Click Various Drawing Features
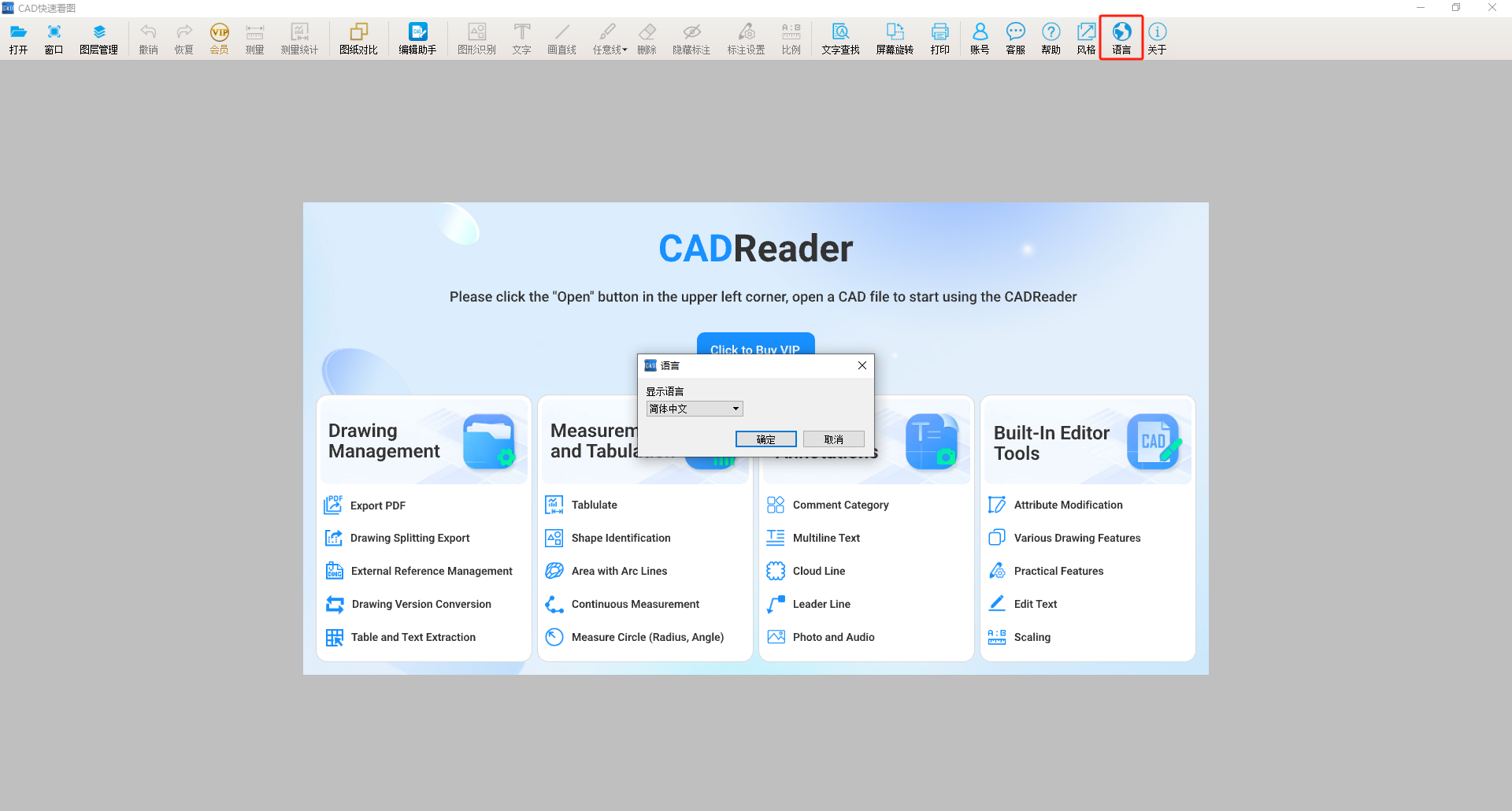1512x811 pixels. 1077,538
